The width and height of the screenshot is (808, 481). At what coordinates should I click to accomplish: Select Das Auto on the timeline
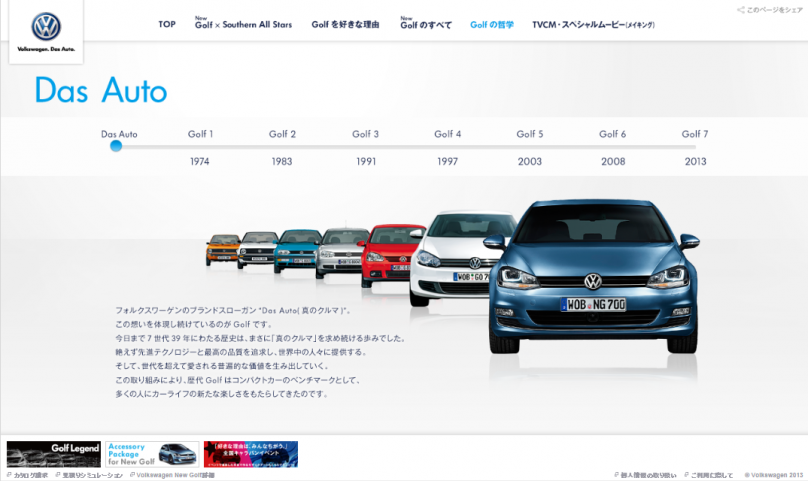[x=119, y=134]
